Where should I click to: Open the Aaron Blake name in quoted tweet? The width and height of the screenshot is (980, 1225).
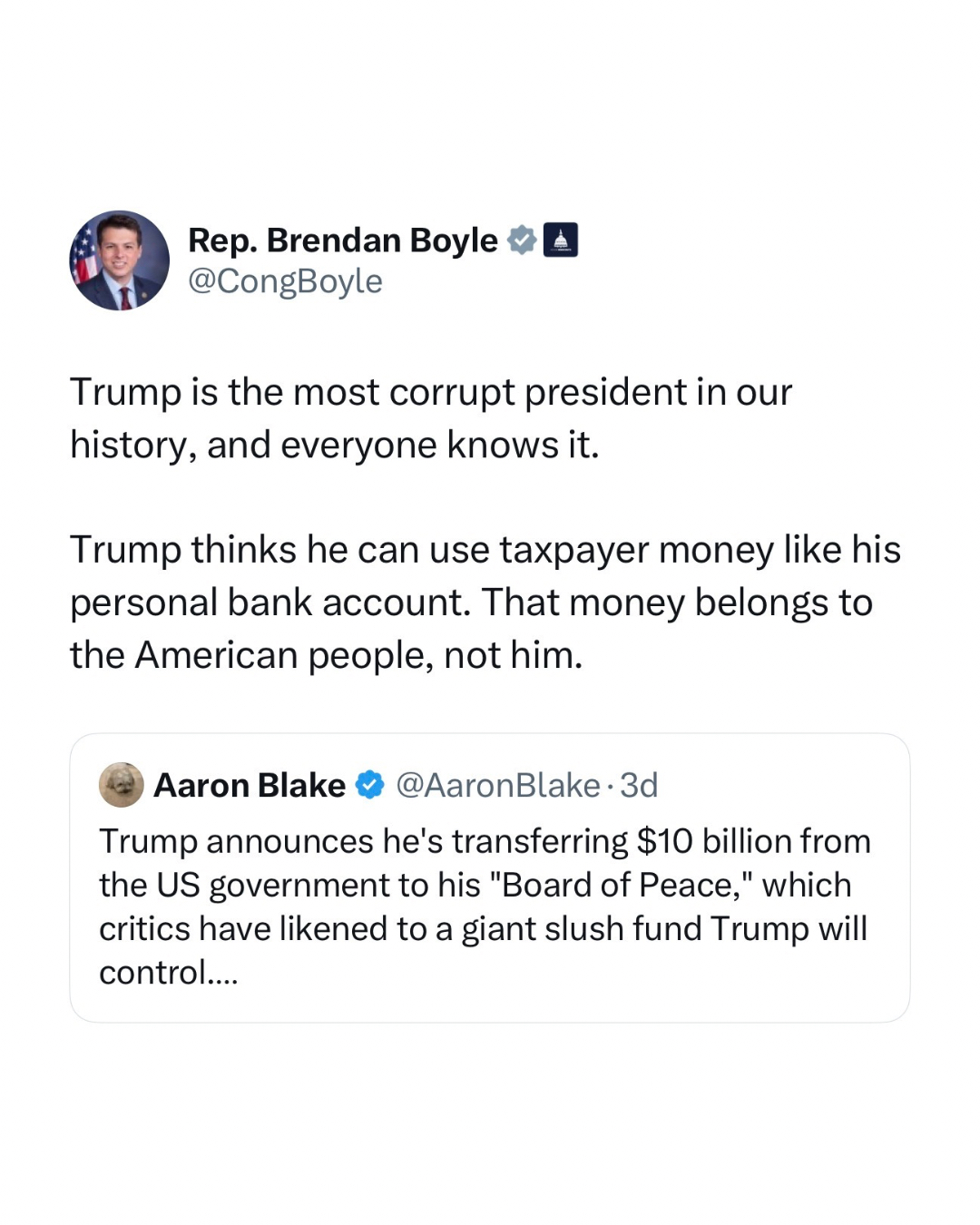[x=250, y=785]
